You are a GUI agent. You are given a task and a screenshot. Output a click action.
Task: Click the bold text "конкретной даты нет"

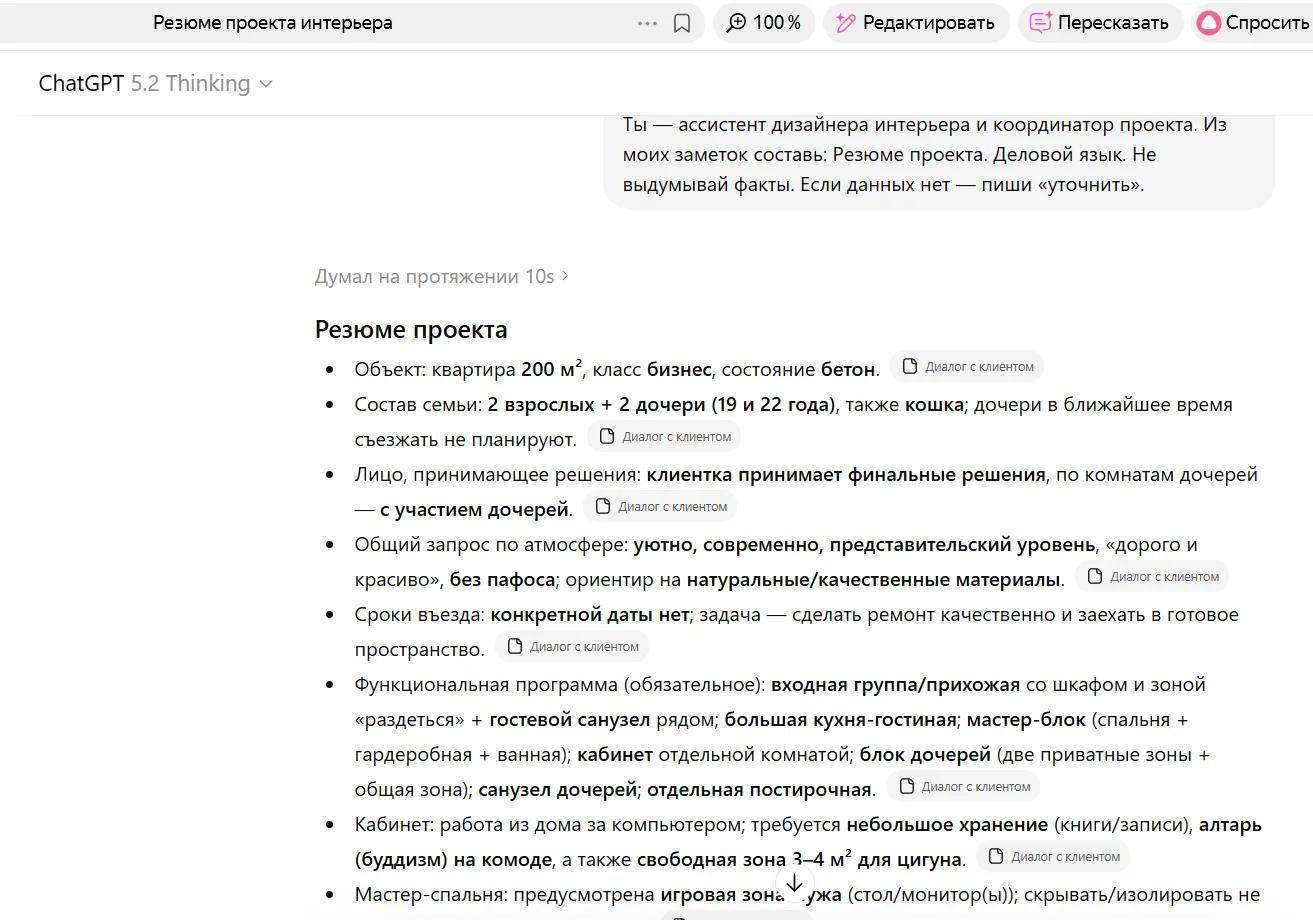590,614
